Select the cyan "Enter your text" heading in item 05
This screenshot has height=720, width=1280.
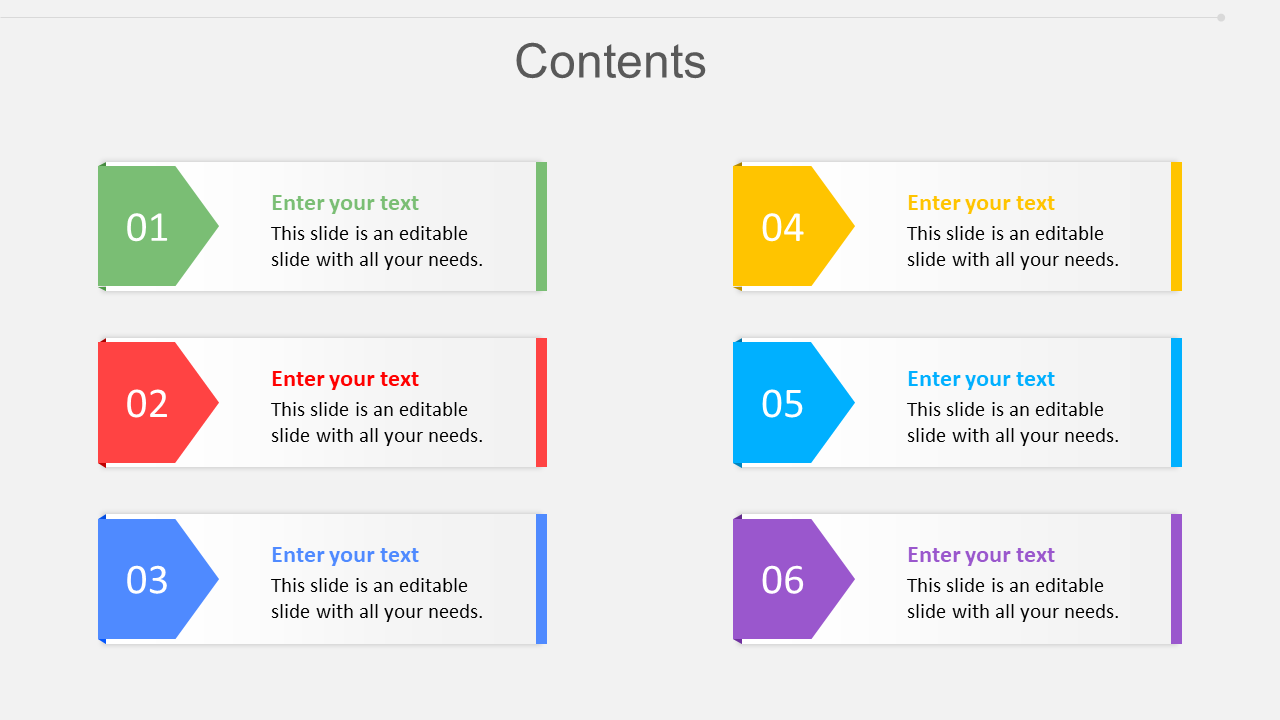(981, 379)
